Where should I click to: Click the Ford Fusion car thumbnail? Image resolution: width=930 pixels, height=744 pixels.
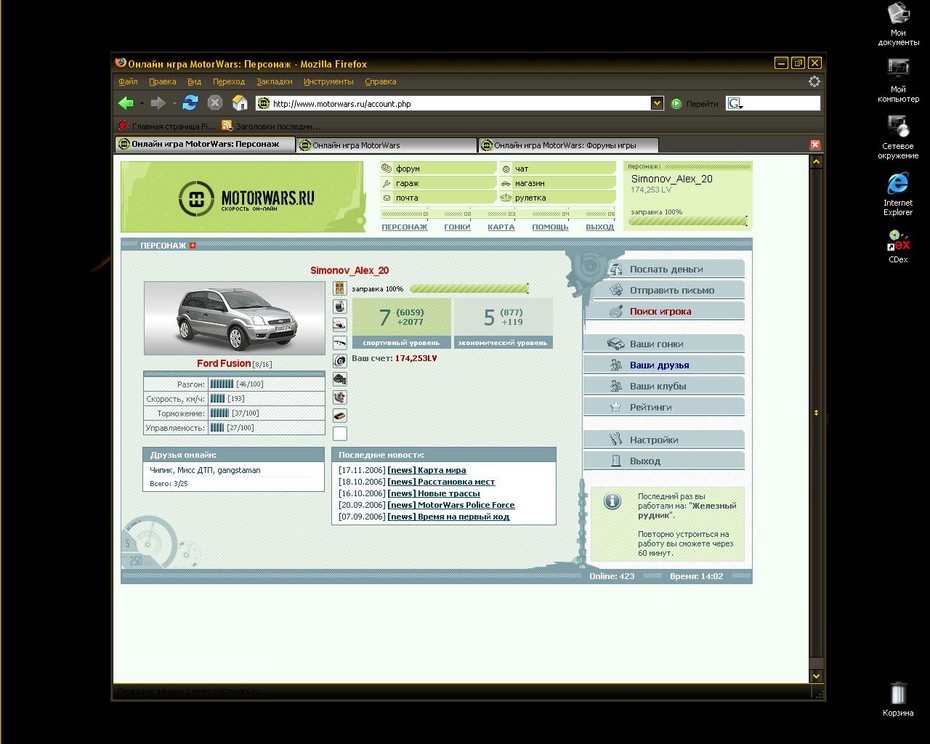click(x=234, y=318)
